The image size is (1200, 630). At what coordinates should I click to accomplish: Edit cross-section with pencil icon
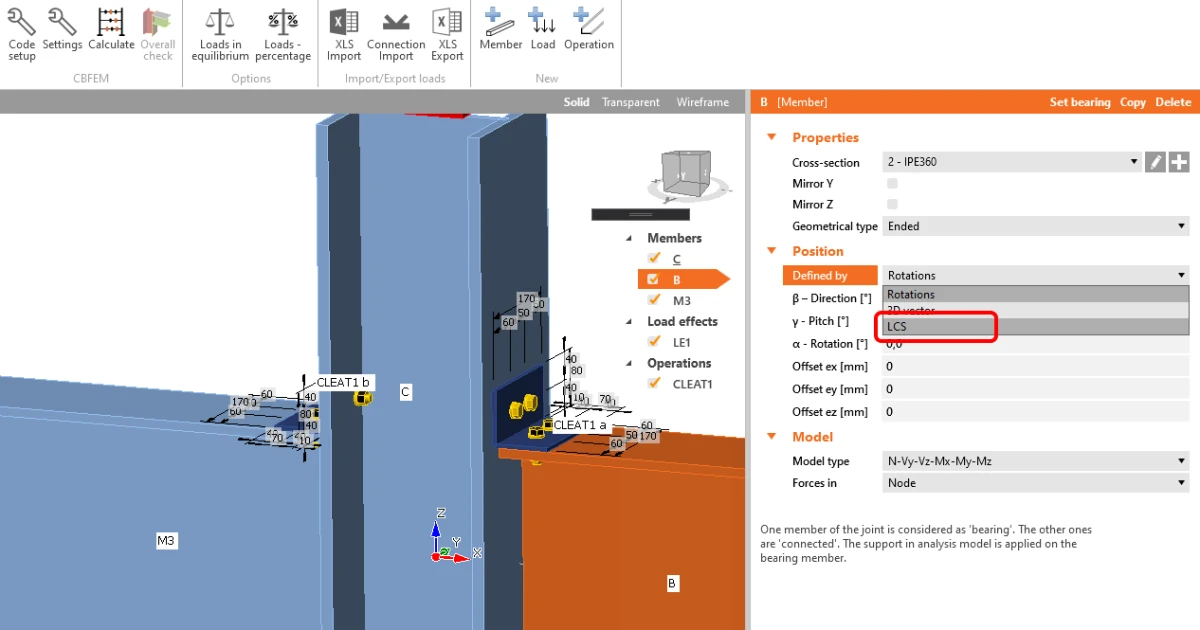pos(1155,162)
